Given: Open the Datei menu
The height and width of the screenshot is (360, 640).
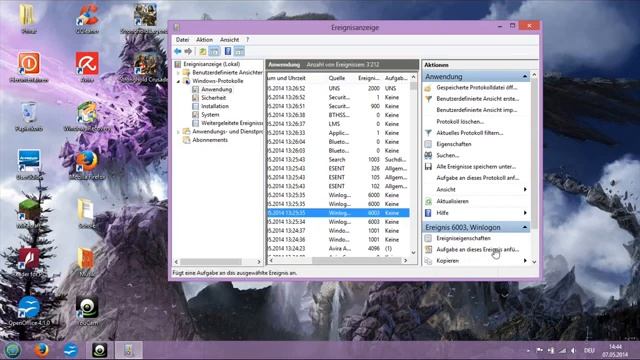Looking at the screenshot, I should tap(182, 40).
